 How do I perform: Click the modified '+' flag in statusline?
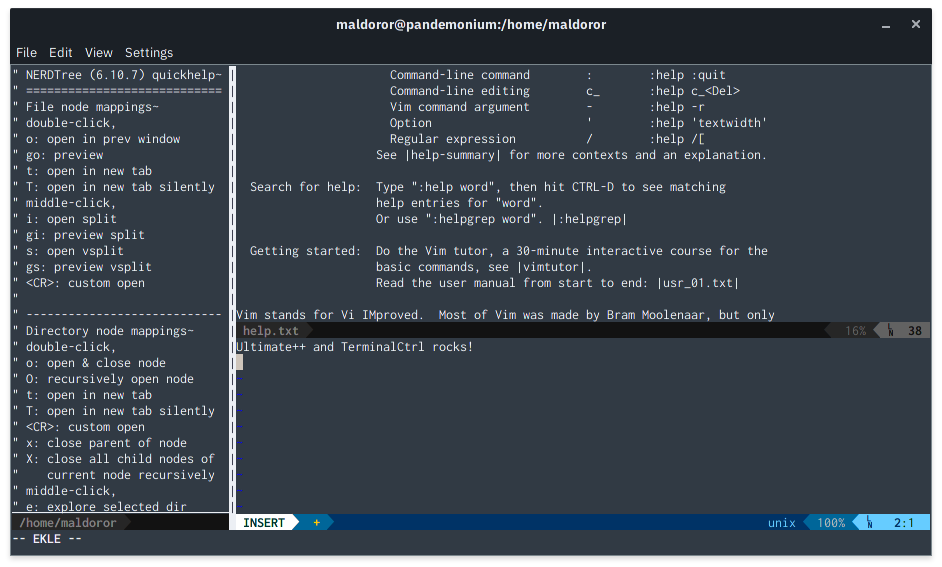coord(317,523)
